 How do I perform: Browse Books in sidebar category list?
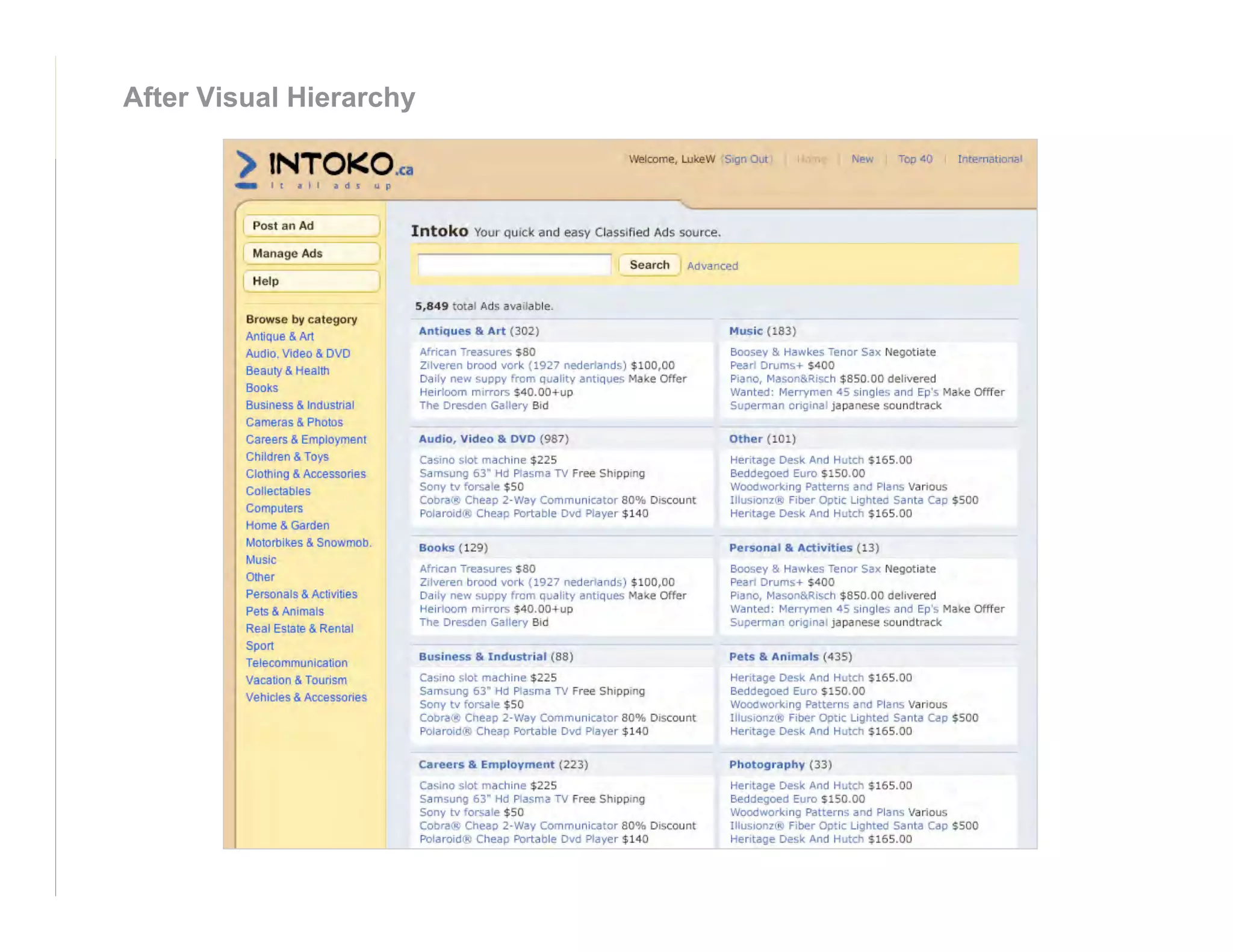(x=261, y=388)
